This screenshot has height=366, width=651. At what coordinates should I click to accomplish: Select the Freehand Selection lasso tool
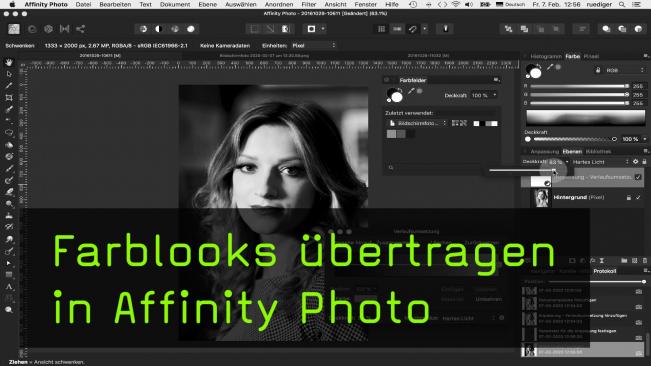pyautogui.click(x=9, y=133)
